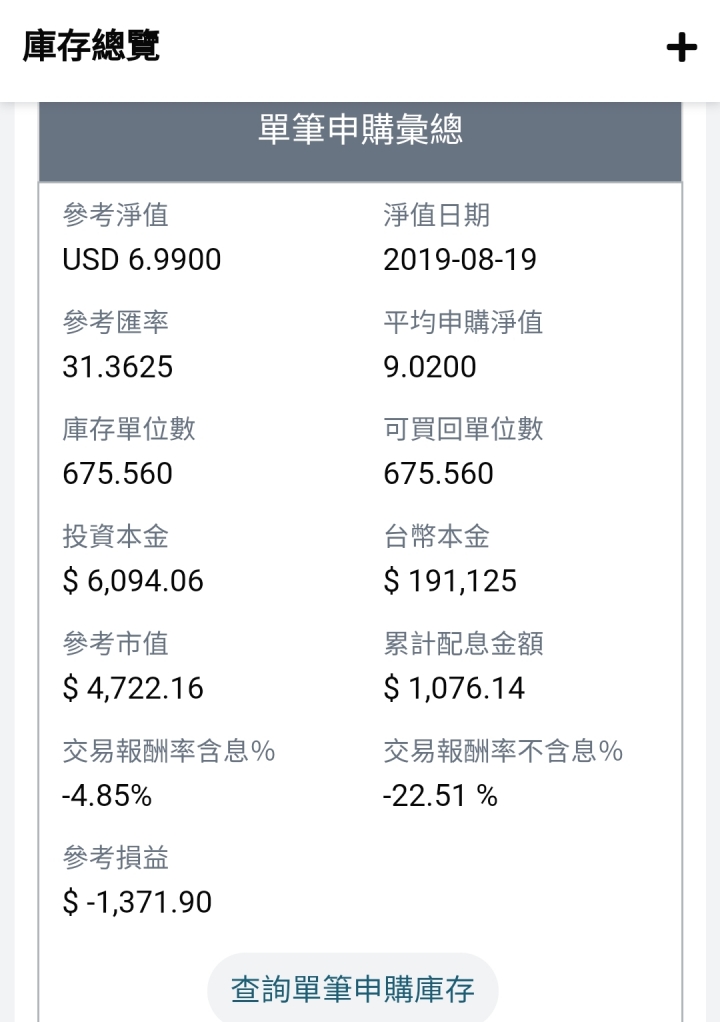Select the 參考淨值 USD 6.9900 value
This screenshot has height=1022, width=720.
point(142,259)
